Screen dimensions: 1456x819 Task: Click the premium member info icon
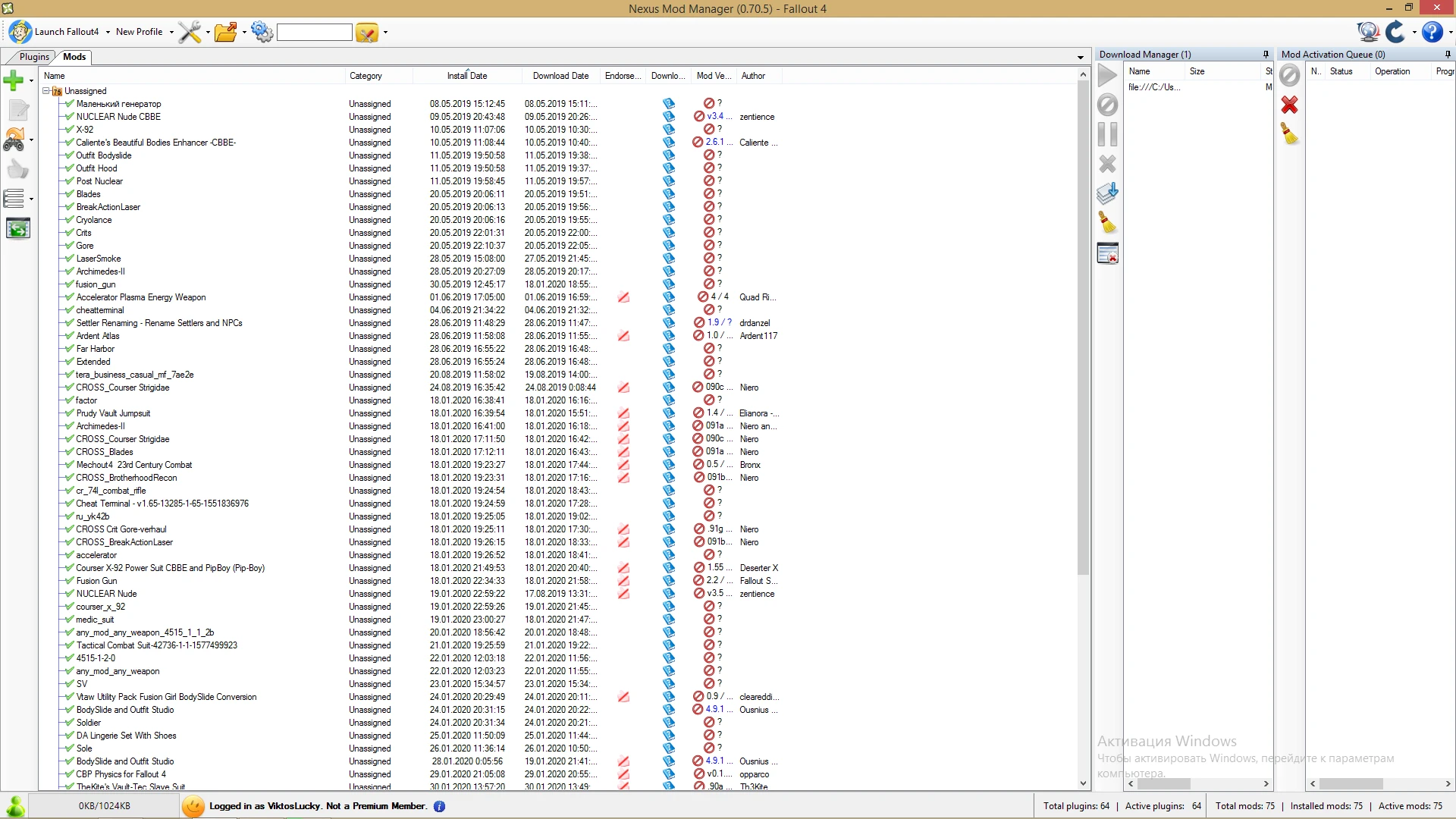pos(439,806)
